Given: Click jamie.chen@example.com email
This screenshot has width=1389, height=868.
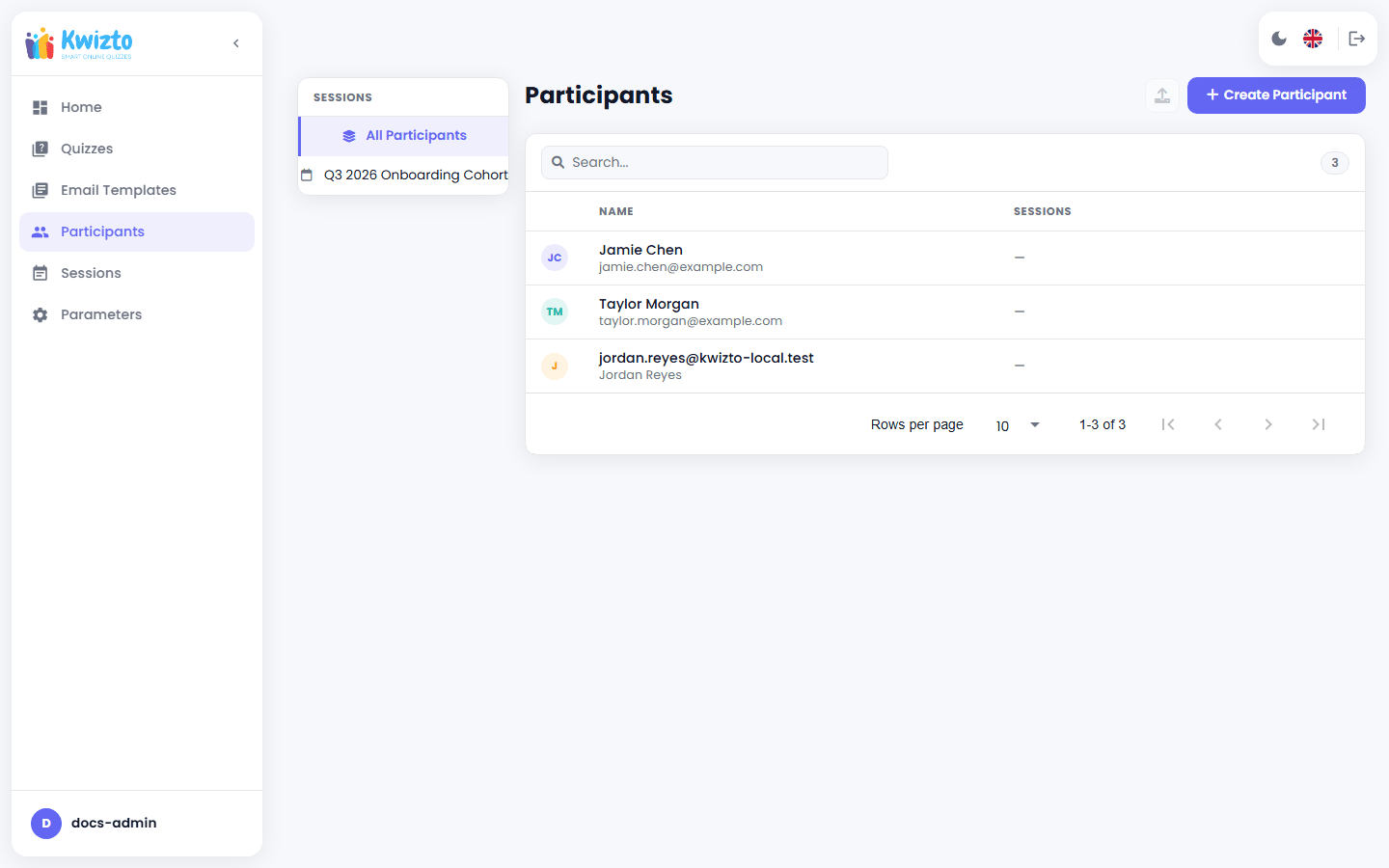Looking at the screenshot, I should tap(681, 267).
